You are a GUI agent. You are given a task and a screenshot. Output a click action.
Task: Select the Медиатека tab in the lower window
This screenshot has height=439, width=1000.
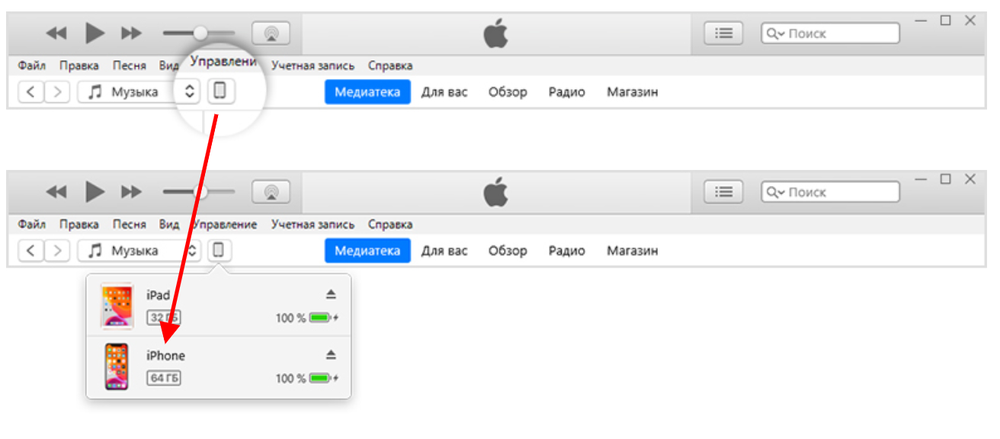point(367,251)
